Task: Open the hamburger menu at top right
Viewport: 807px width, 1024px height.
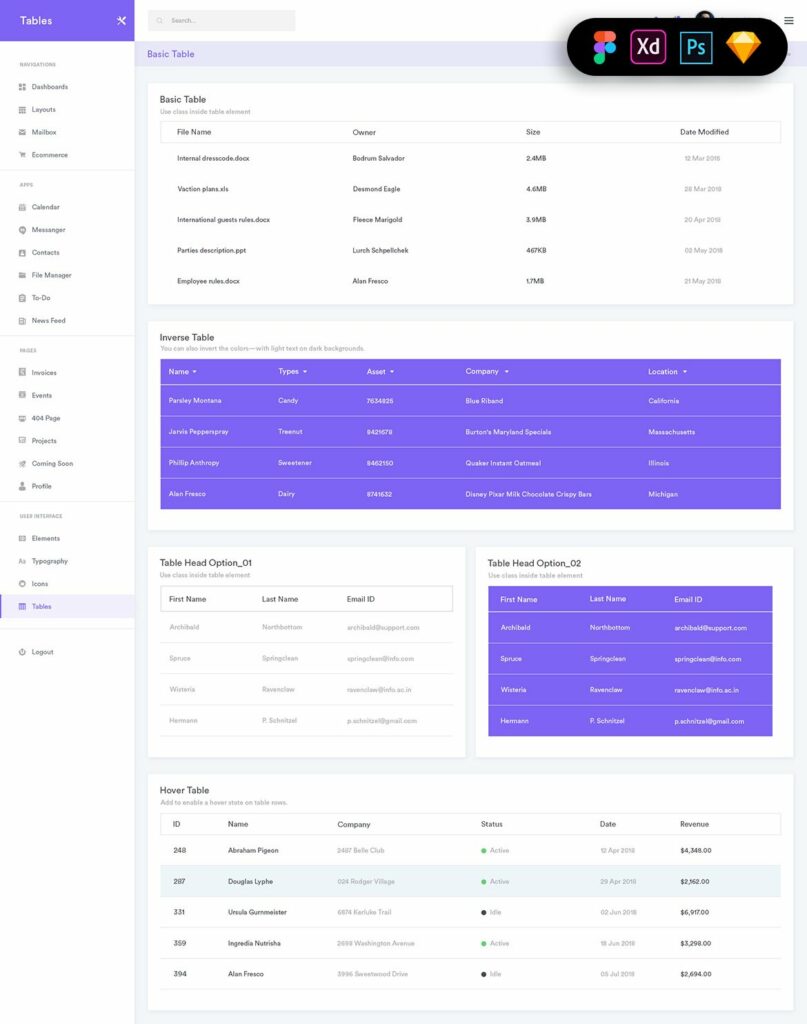Action: pyautogui.click(x=789, y=20)
